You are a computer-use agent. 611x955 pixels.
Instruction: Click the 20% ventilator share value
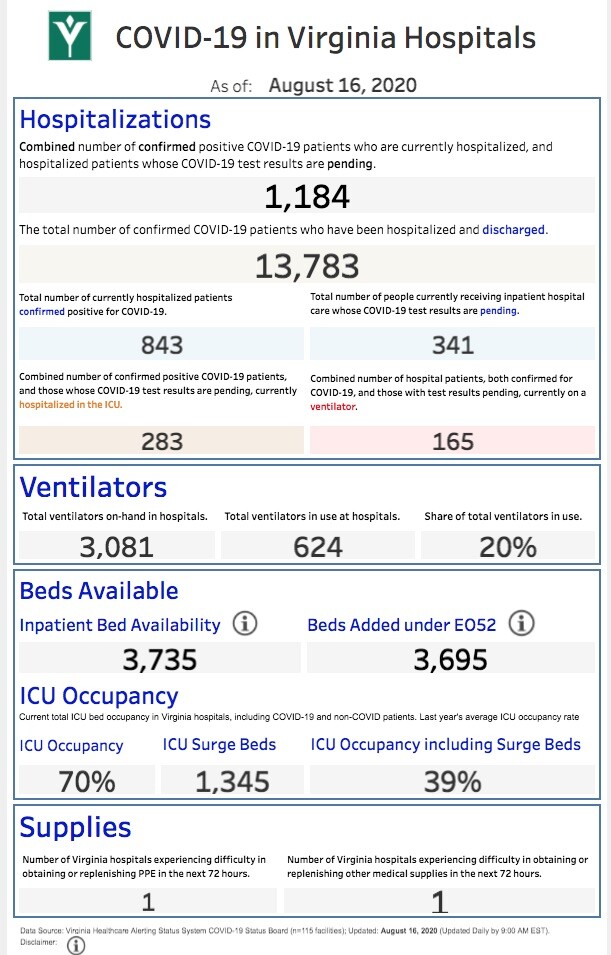pos(508,546)
